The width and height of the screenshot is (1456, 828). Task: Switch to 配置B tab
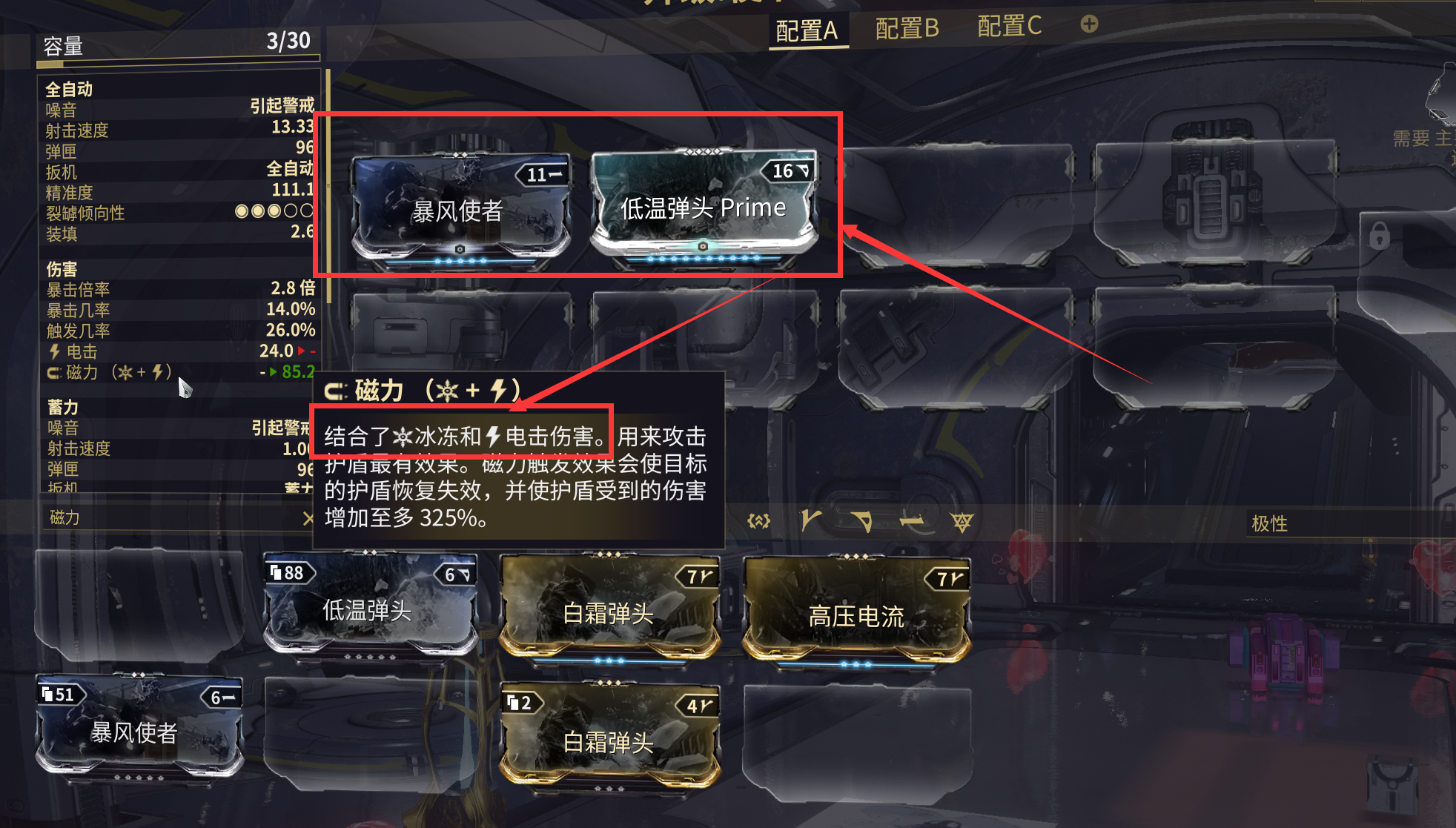907,28
